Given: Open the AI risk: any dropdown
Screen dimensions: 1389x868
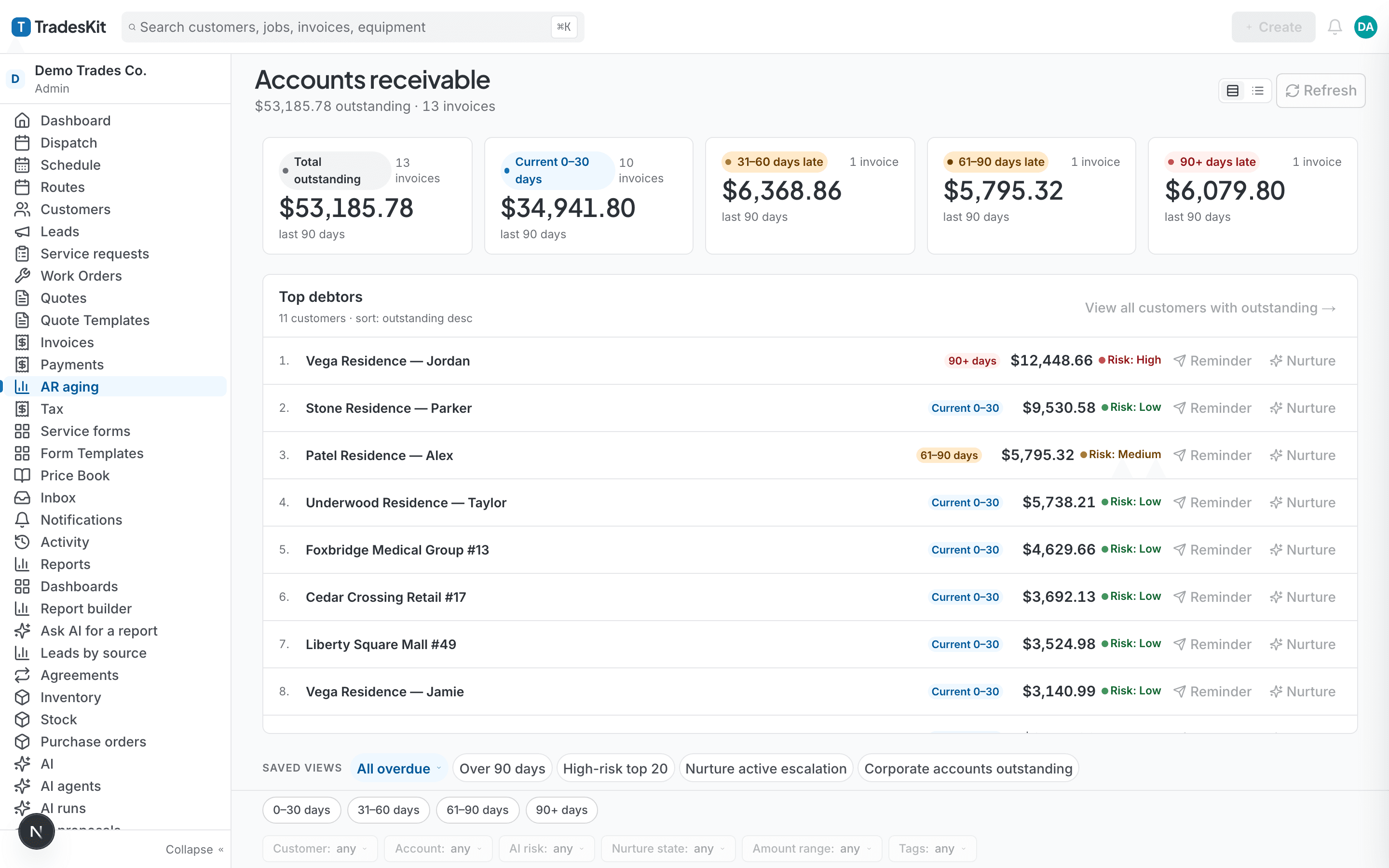Looking at the screenshot, I should click(x=546, y=849).
